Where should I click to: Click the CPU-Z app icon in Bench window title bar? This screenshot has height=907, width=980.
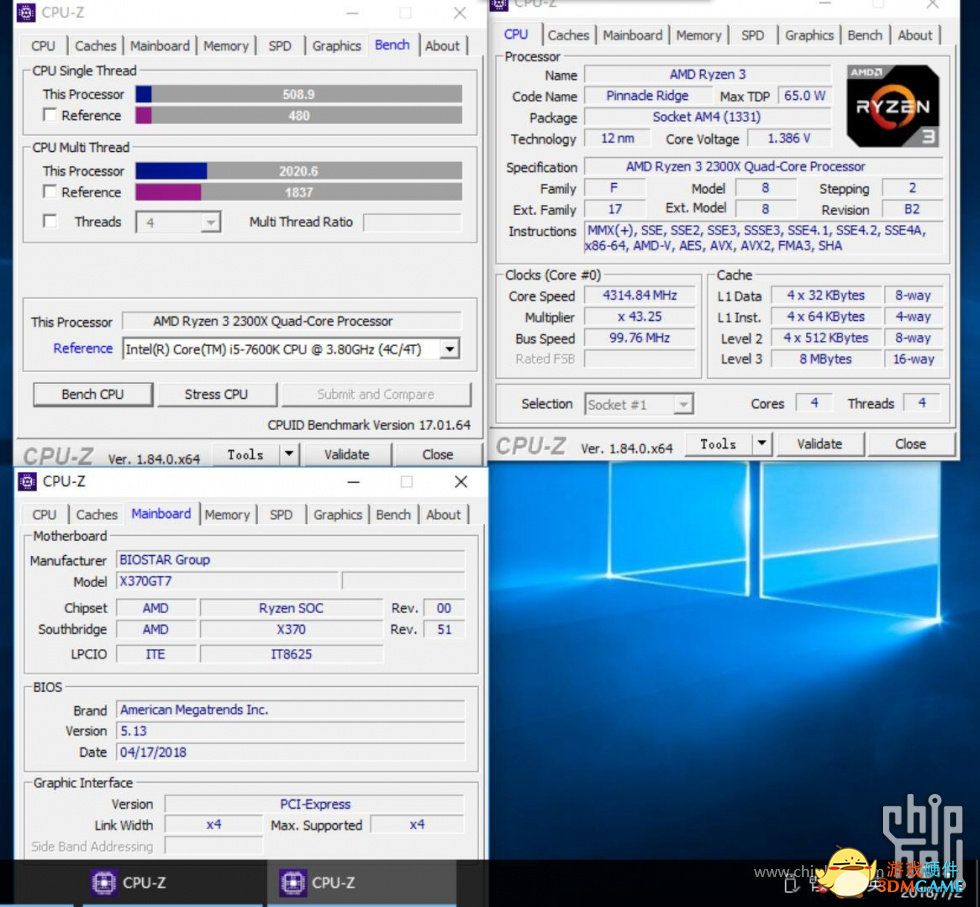coord(26,13)
